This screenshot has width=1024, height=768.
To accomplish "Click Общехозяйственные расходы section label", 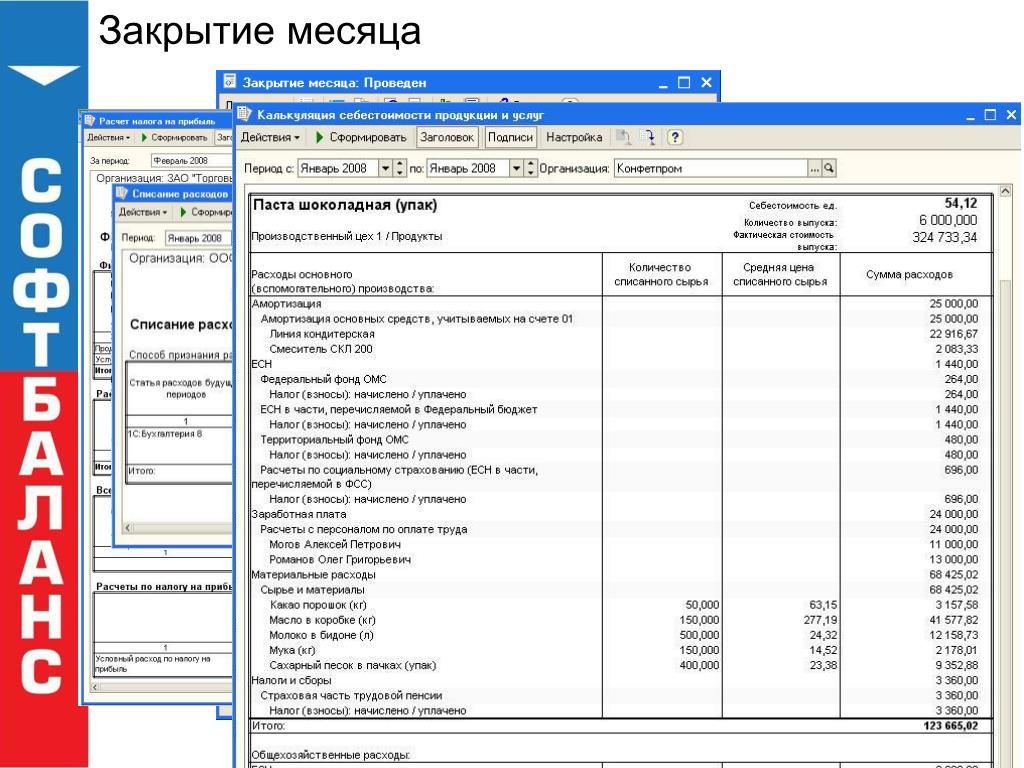I will point(330,755).
